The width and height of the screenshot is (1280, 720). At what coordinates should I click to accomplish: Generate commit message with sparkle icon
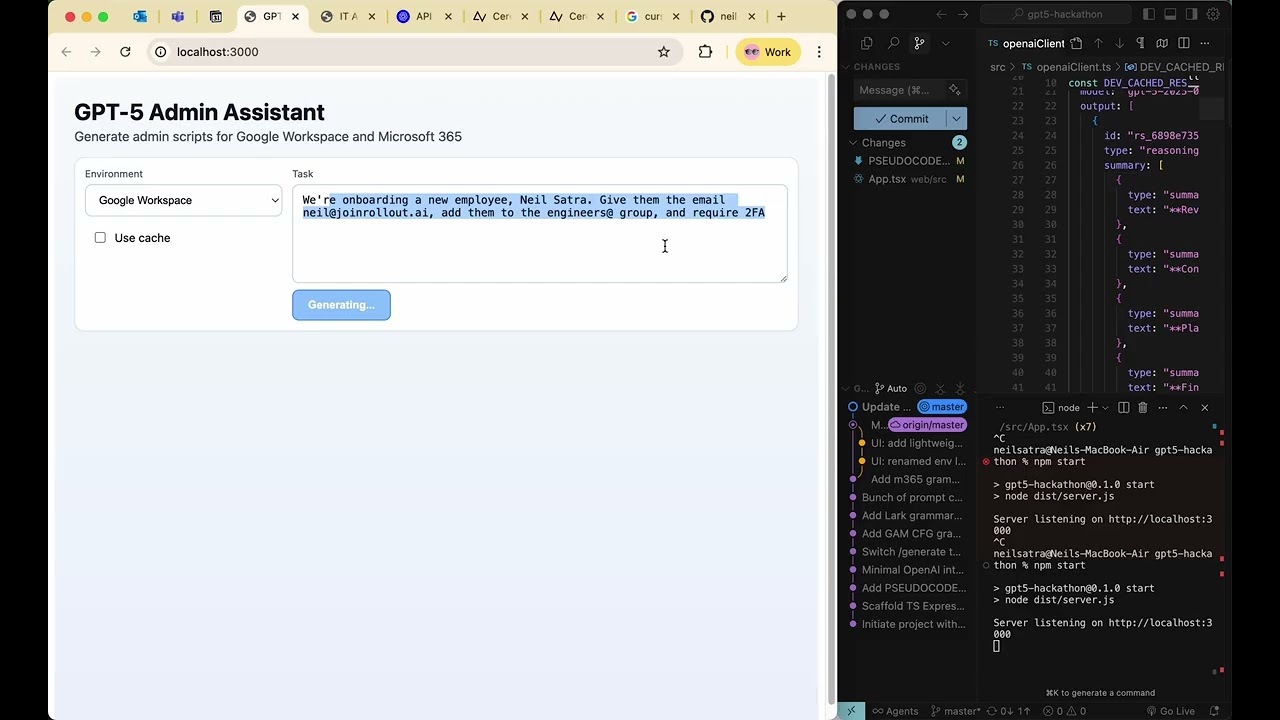(x=955, y=90)
